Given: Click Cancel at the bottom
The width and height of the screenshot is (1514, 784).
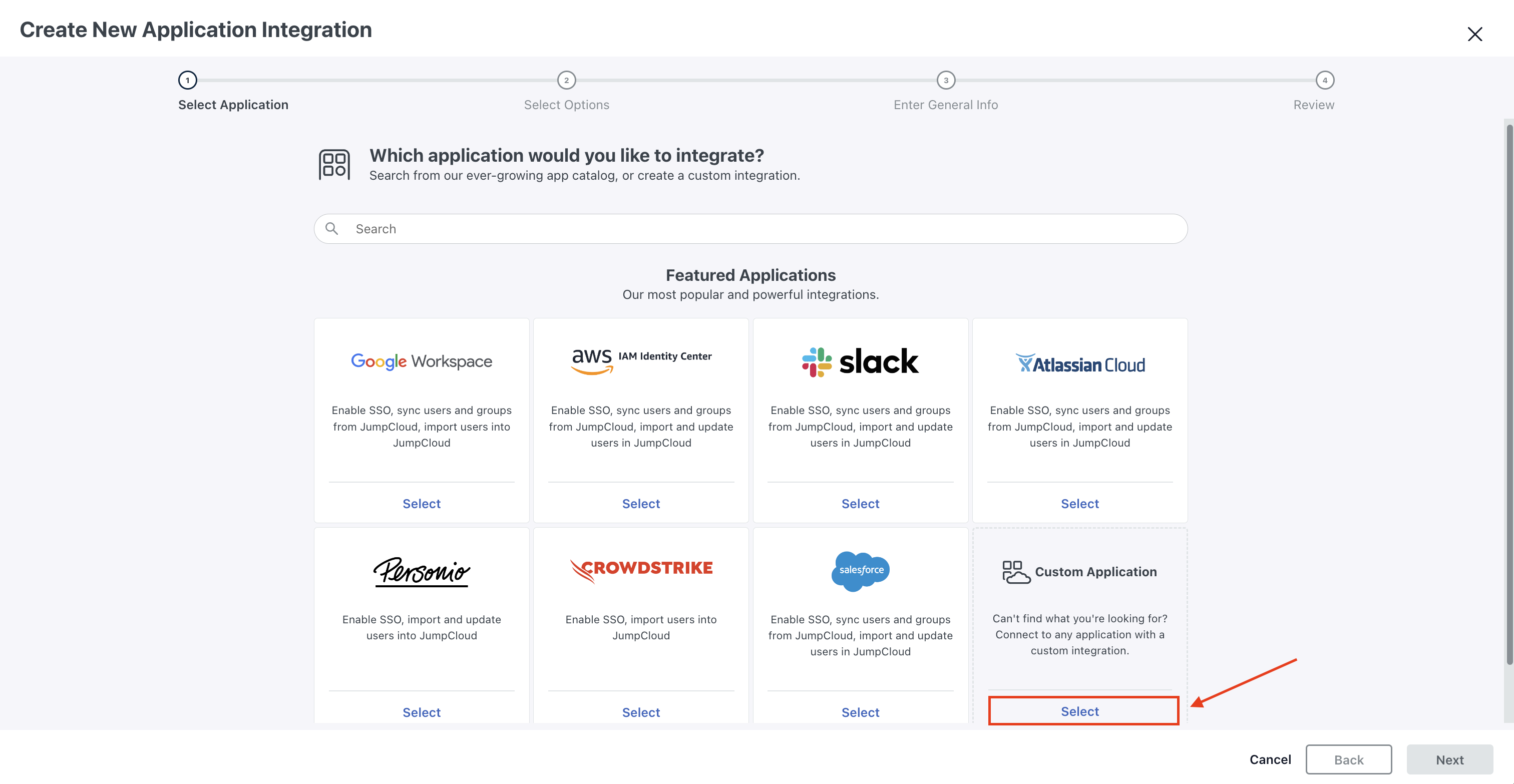Looking at the screenshot, I should tap(1270, 759).
